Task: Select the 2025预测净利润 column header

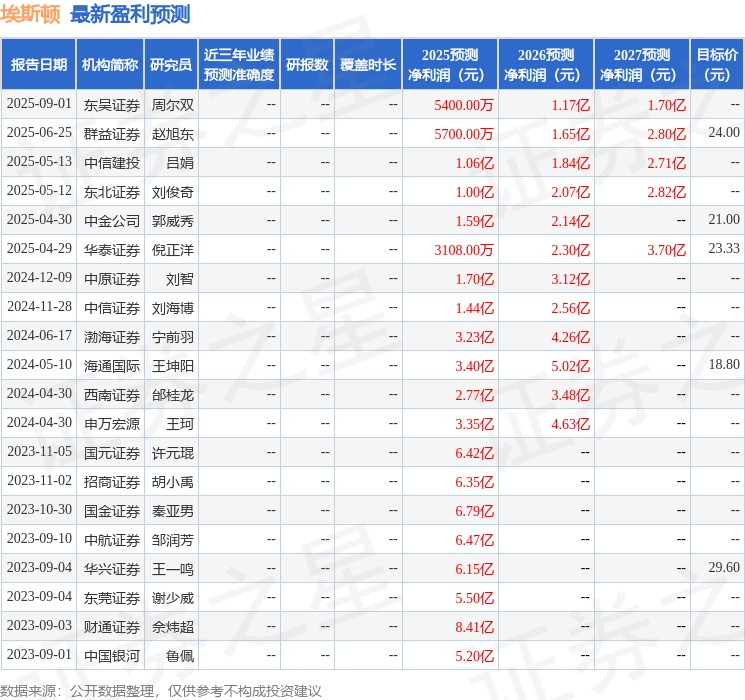Action: point(450,64)
